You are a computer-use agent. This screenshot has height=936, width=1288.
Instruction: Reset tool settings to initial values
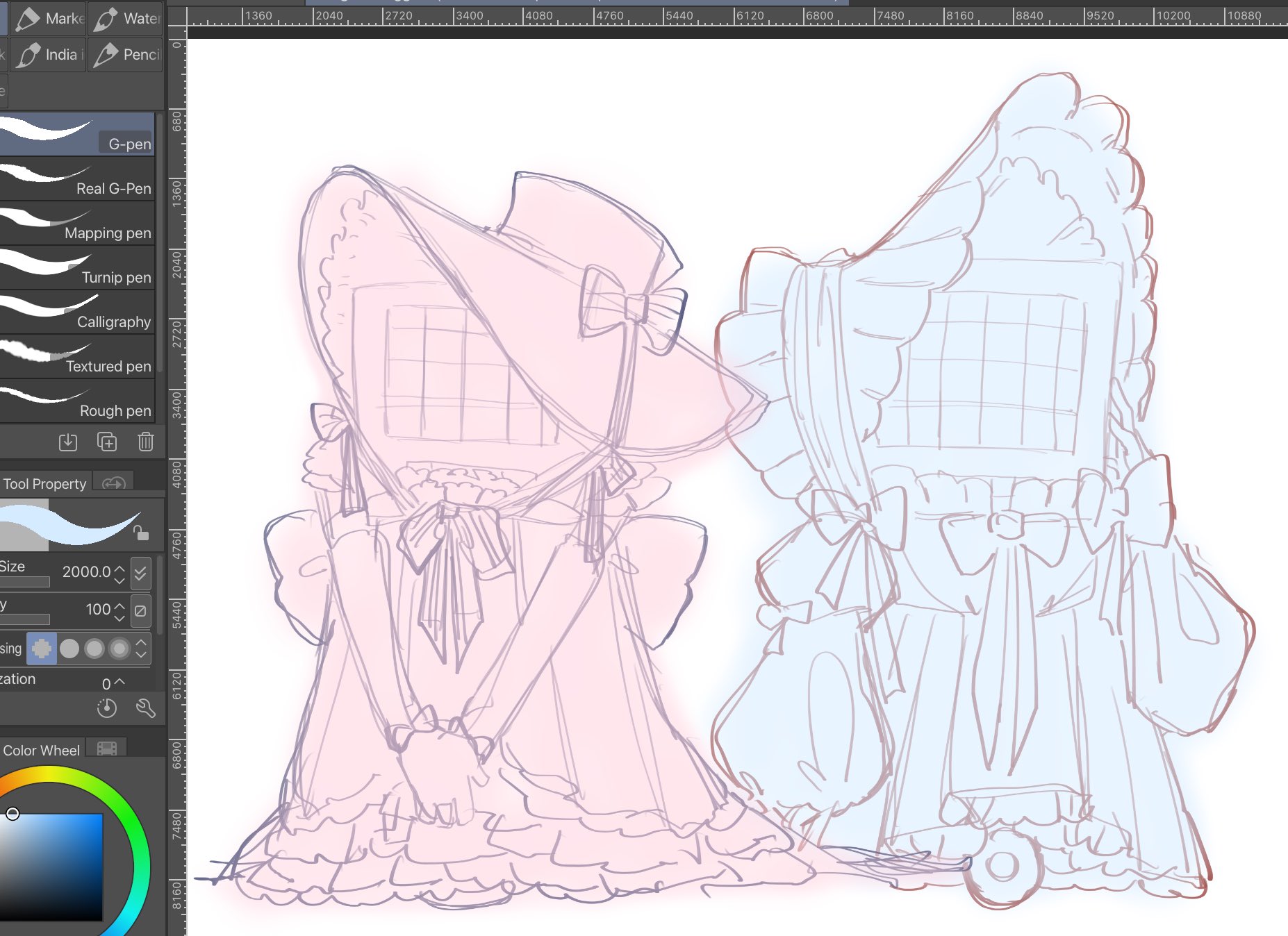107,708
